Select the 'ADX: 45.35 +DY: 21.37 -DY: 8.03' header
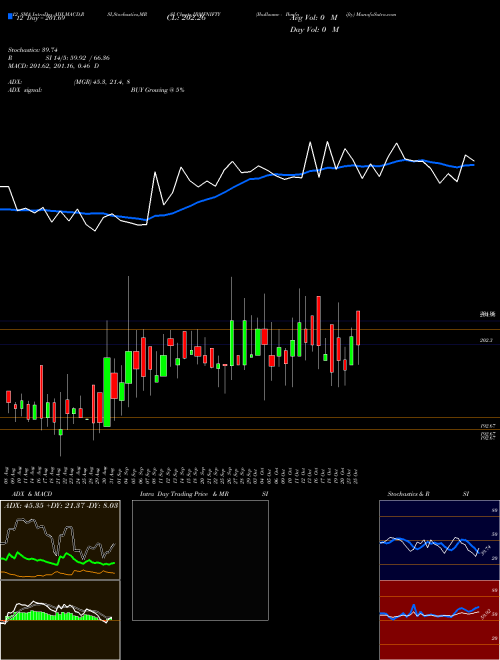 [61, 505]
